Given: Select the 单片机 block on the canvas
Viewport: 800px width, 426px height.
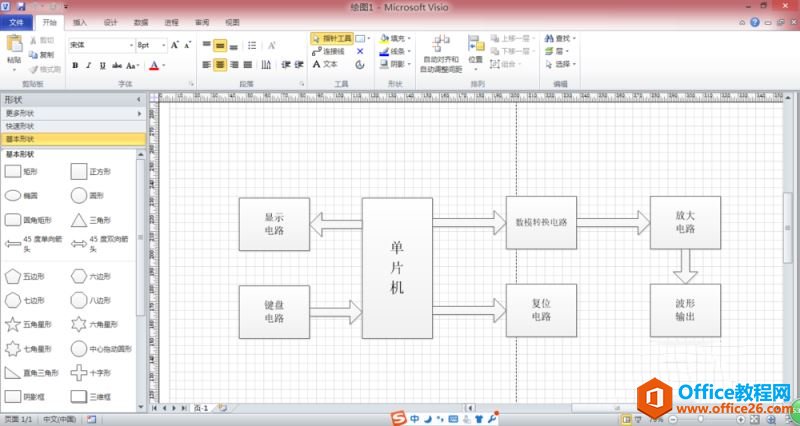Looking at the screenshot, I should coord(397,268).
